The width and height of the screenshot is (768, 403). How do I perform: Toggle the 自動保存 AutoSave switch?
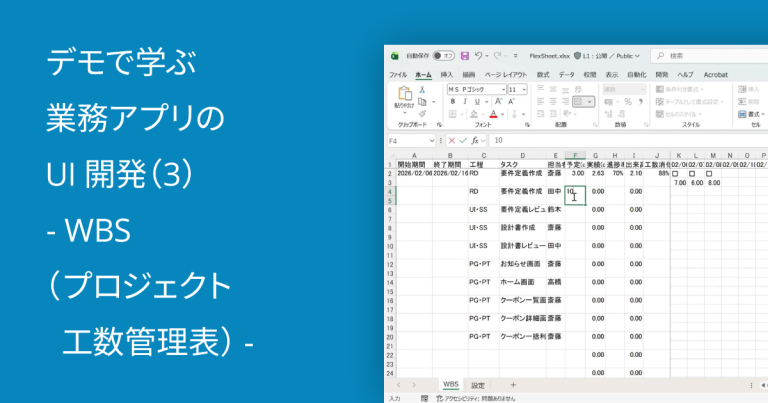pos(443,56)
